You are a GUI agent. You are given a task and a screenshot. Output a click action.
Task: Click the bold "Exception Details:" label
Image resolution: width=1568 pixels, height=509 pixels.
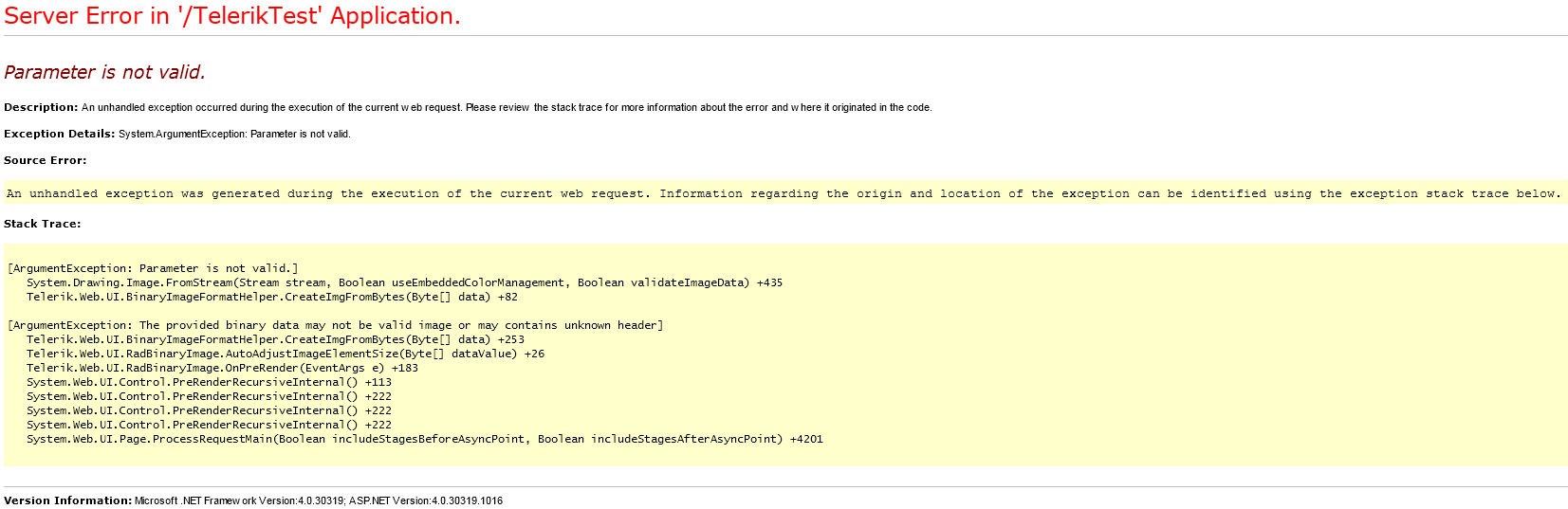[59, 134]
